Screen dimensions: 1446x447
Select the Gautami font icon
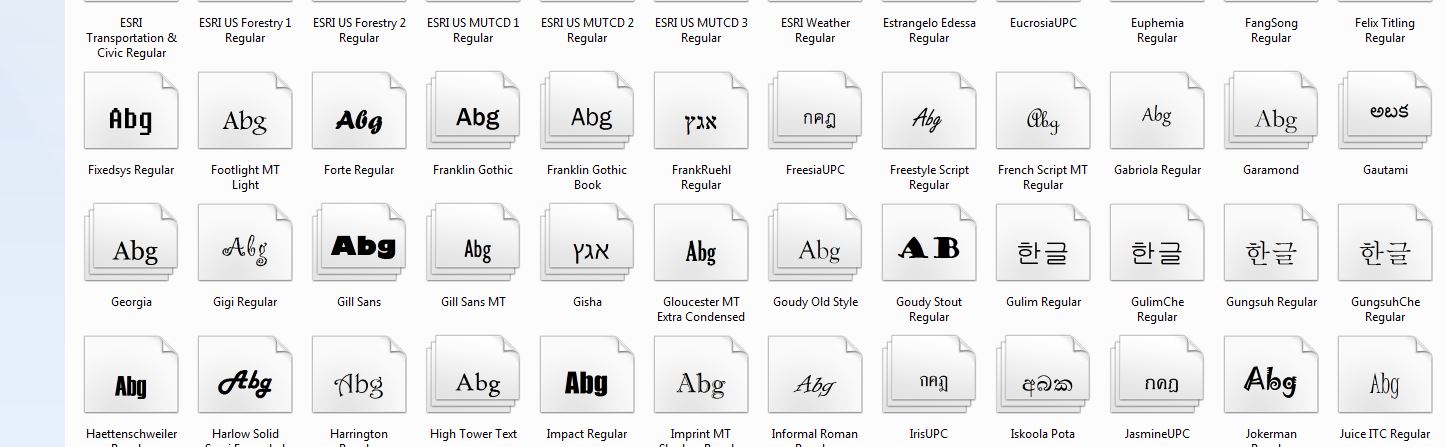coord(1385,112)
